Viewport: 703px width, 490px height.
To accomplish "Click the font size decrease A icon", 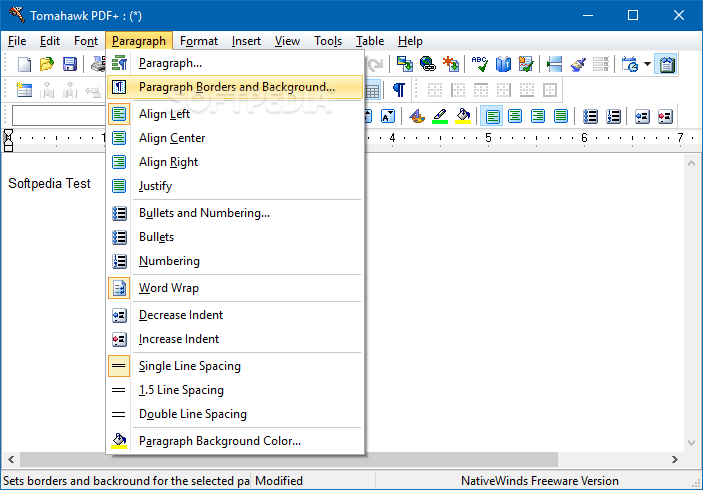I will point(388,117).
